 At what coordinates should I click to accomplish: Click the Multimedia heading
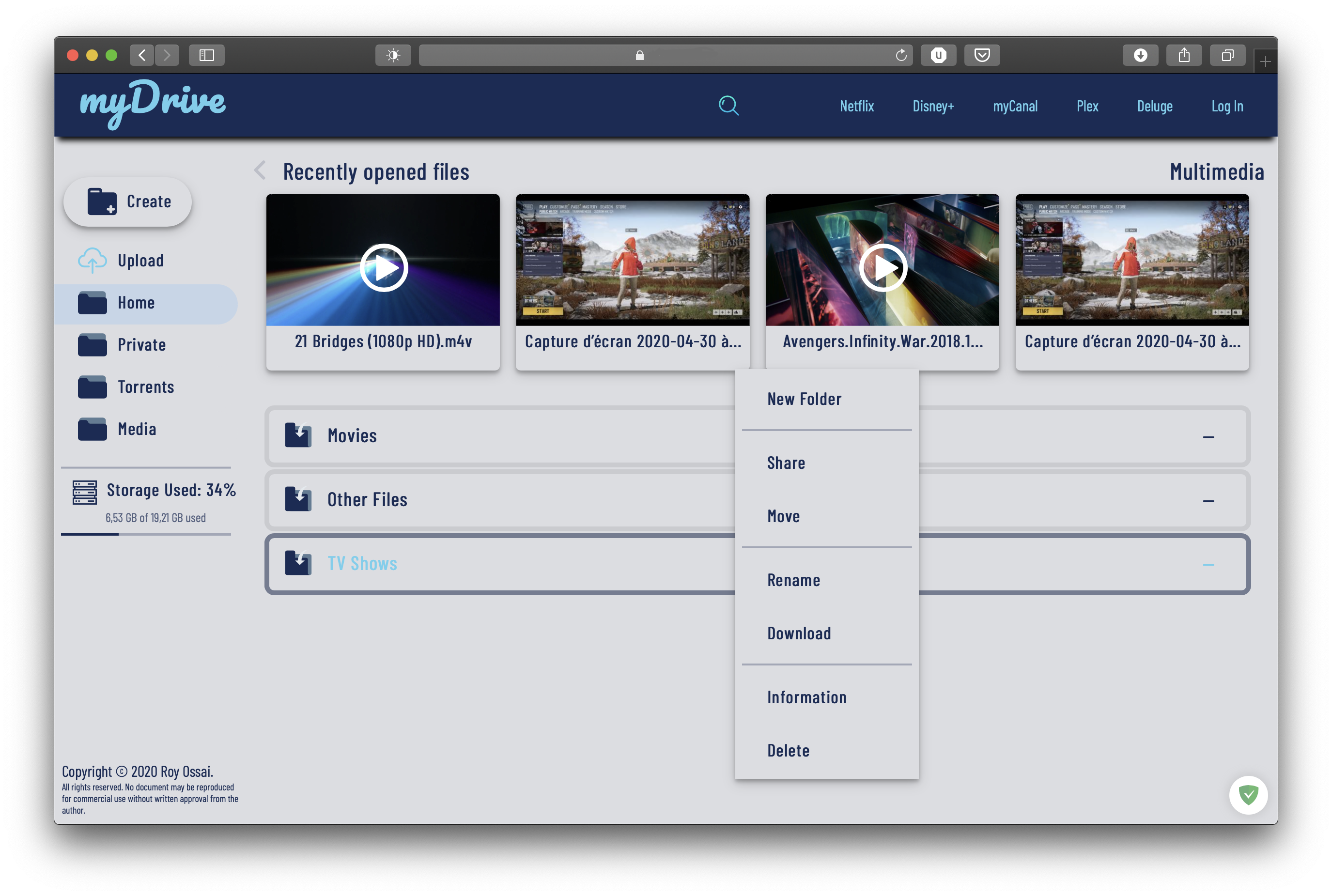point(1216,171)
